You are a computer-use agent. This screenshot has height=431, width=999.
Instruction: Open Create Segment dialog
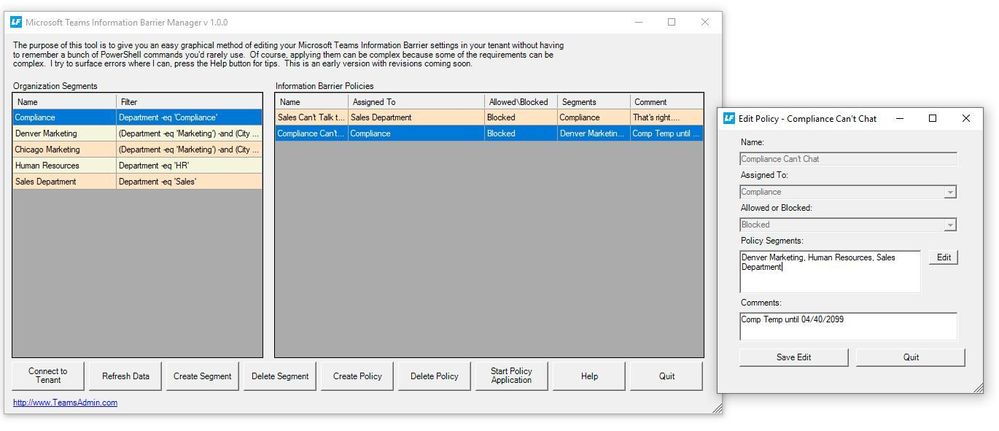[x=203, y=376]
